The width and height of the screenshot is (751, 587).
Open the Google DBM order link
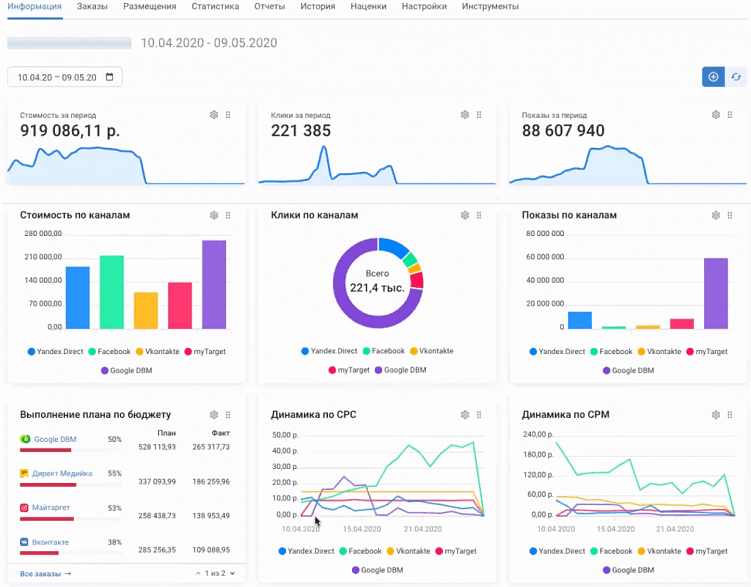55,440
